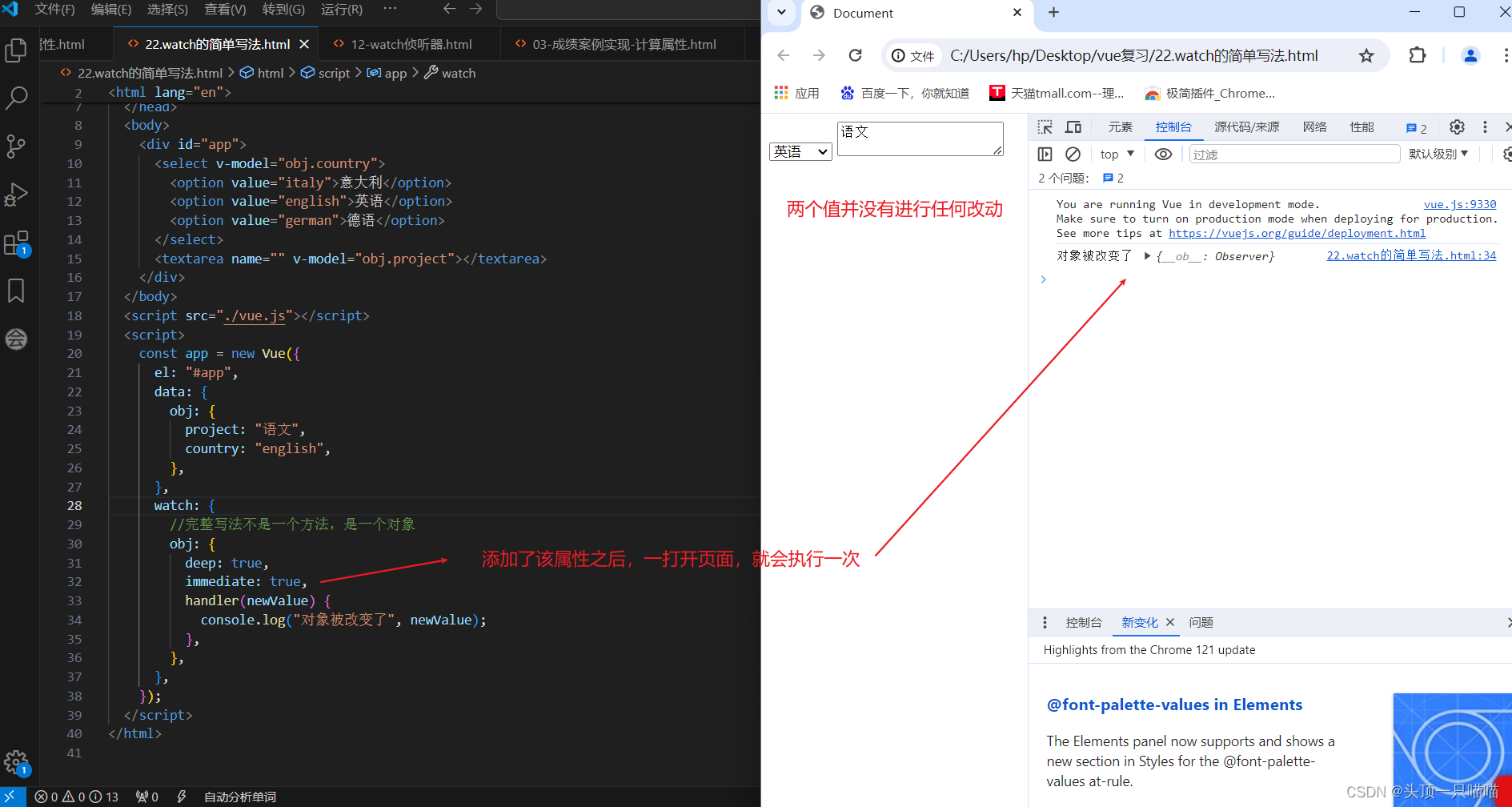Open the vuejs.org deployment guide link
Viewport: 1512px width, 807px height.
[1297, 233]
